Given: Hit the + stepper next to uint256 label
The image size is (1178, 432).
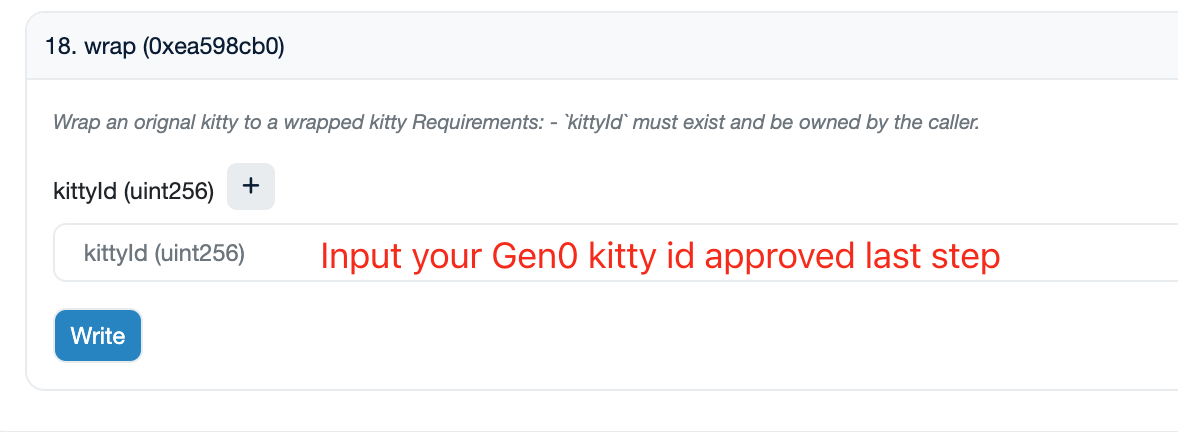Looking at the screenshot, I should [251, 186].
